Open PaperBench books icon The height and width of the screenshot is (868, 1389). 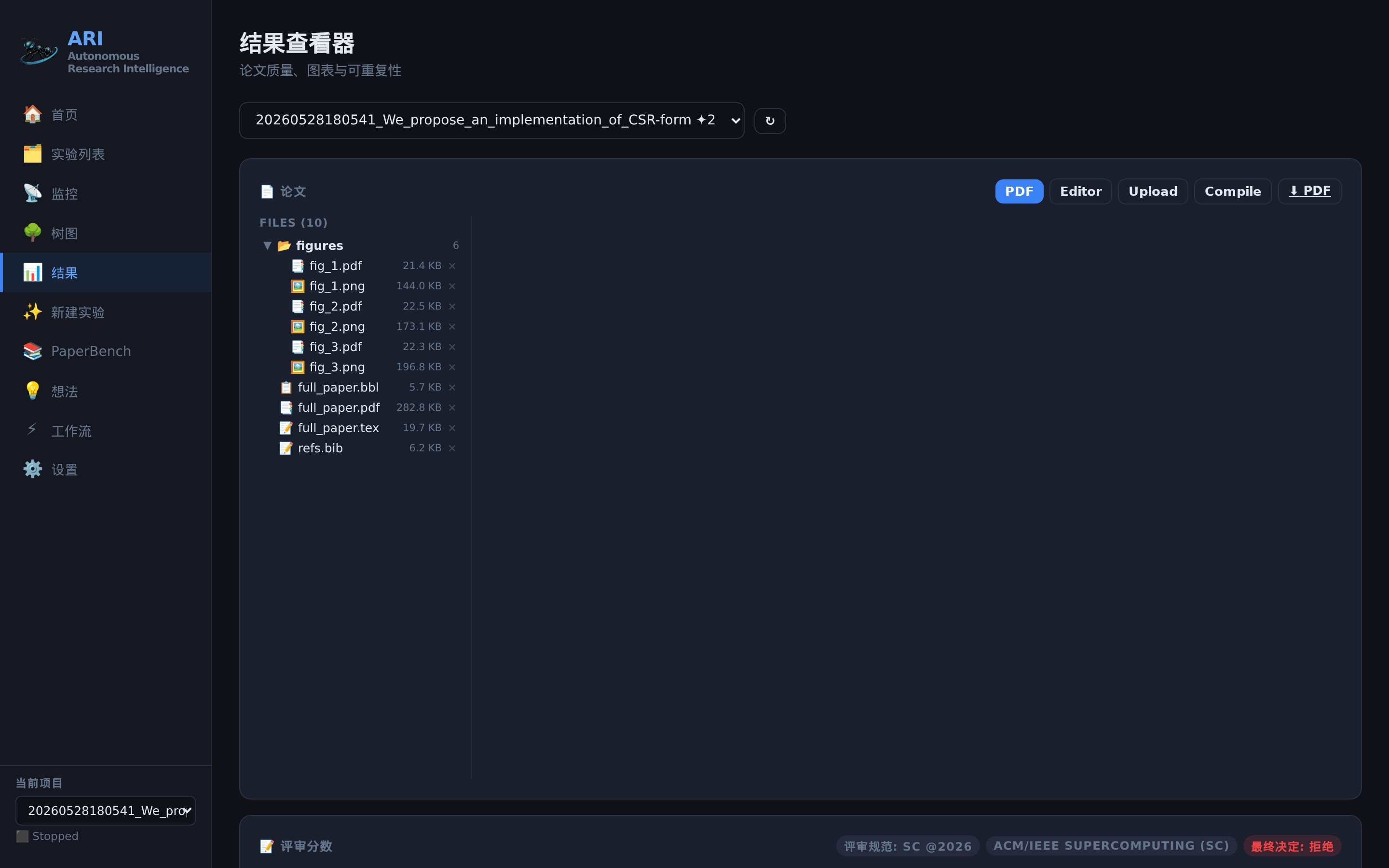pyautogui.click(x=33, y=352)
